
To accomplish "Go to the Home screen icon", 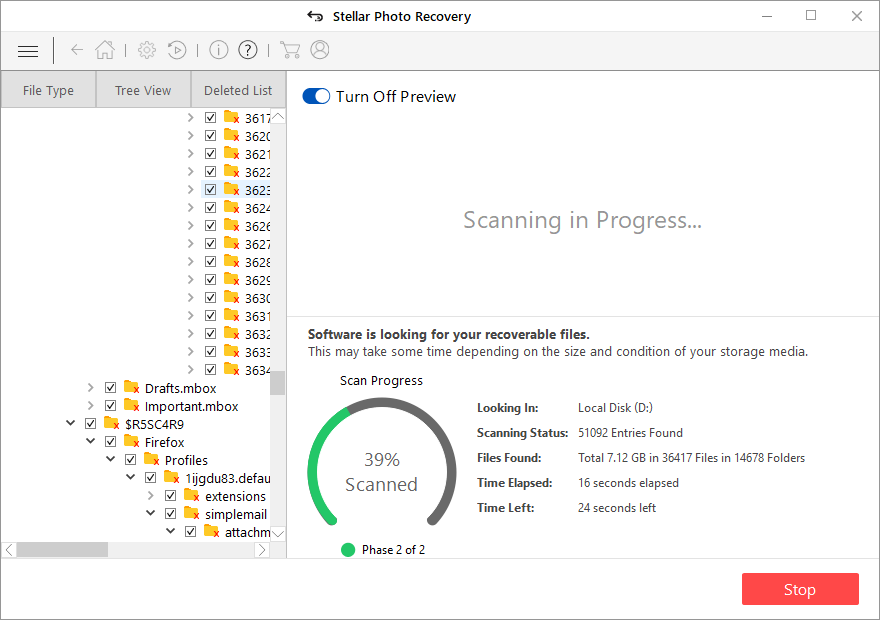I will pos(105,50).
